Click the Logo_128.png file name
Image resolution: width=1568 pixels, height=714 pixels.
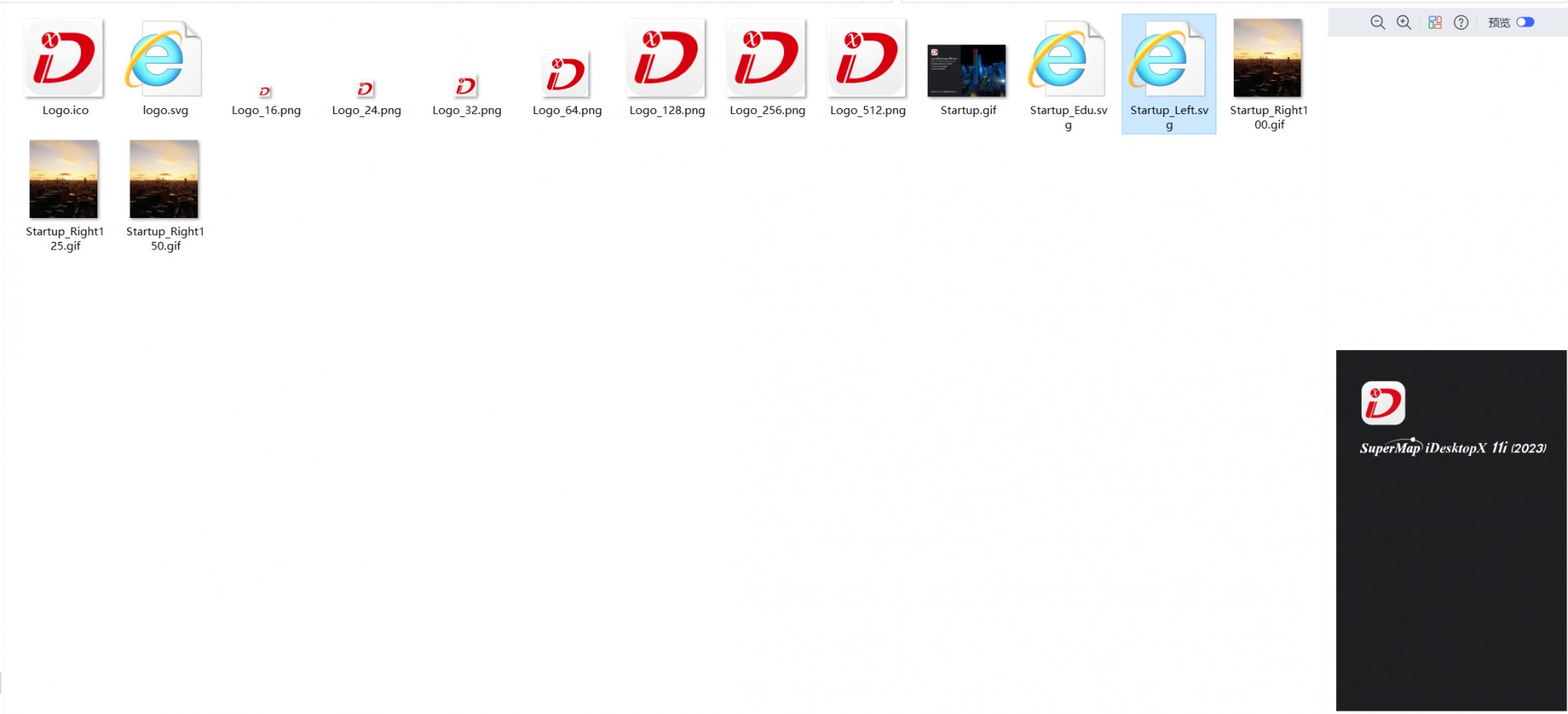point(667,111)
